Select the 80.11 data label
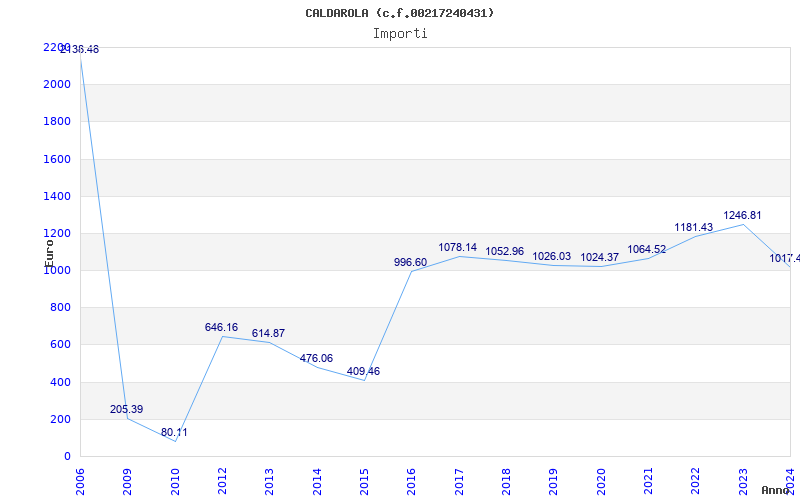Screen dimensions: 800x500 [x=174, y=432]
